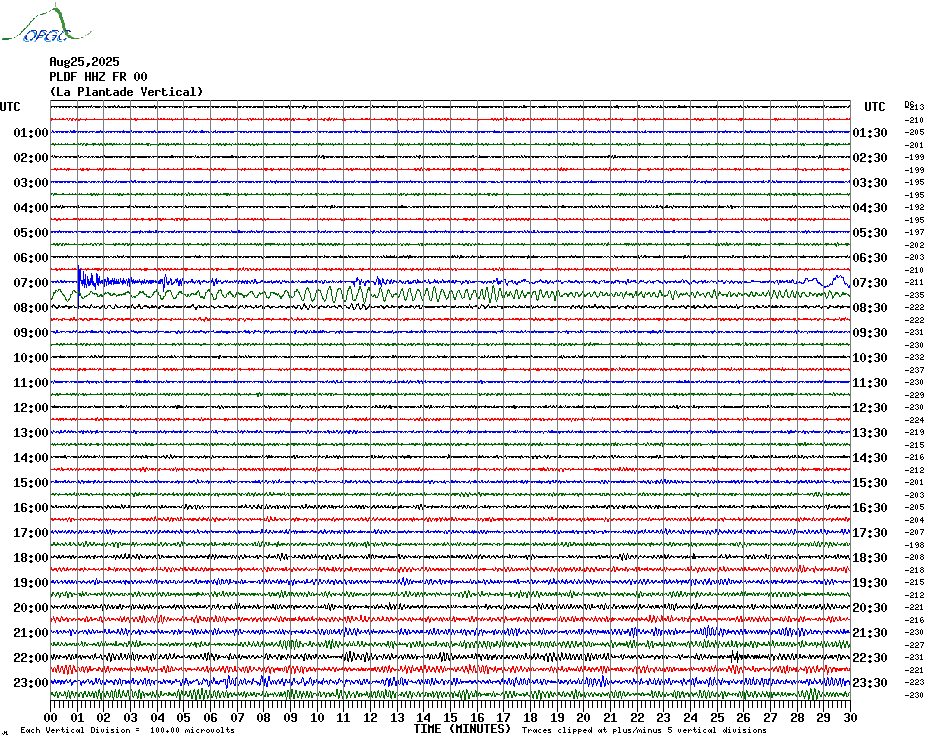Select the 02:00 row label
Image resolution: width=930 pixels, height=744 pixels.
pyautogui.click(x=31, y=157)
